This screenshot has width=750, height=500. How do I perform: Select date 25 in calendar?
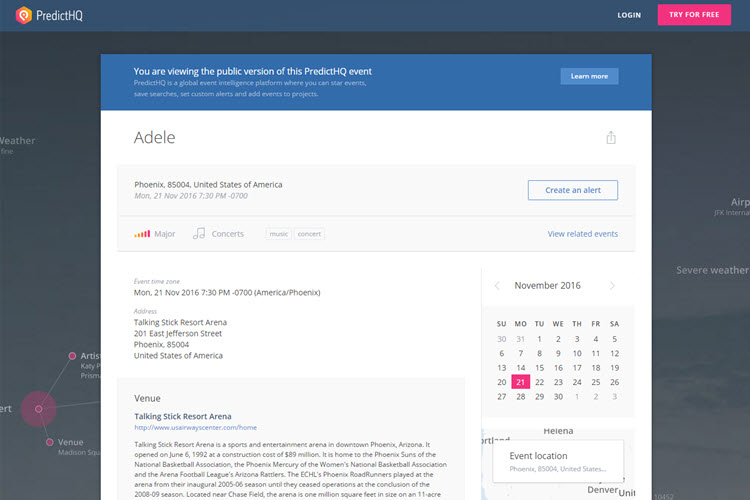pyautogui.click(x=596, y=382)
